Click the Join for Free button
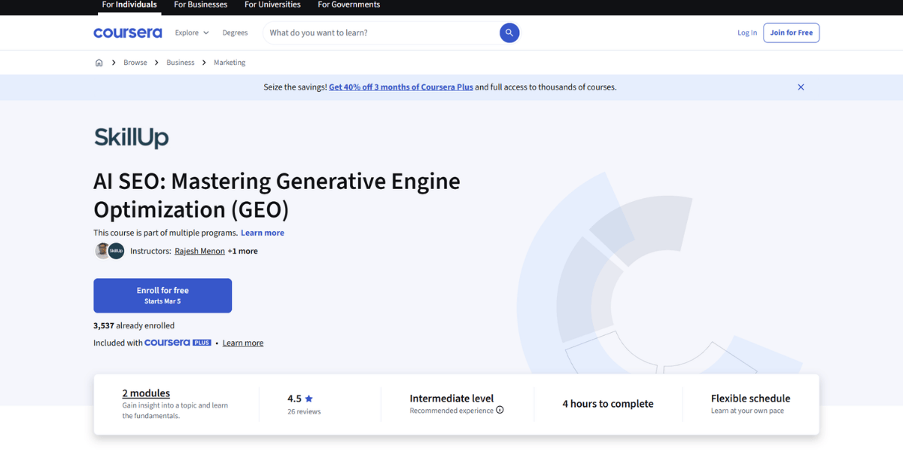Screen dimensions: 904x452 (x=791, y=33)
